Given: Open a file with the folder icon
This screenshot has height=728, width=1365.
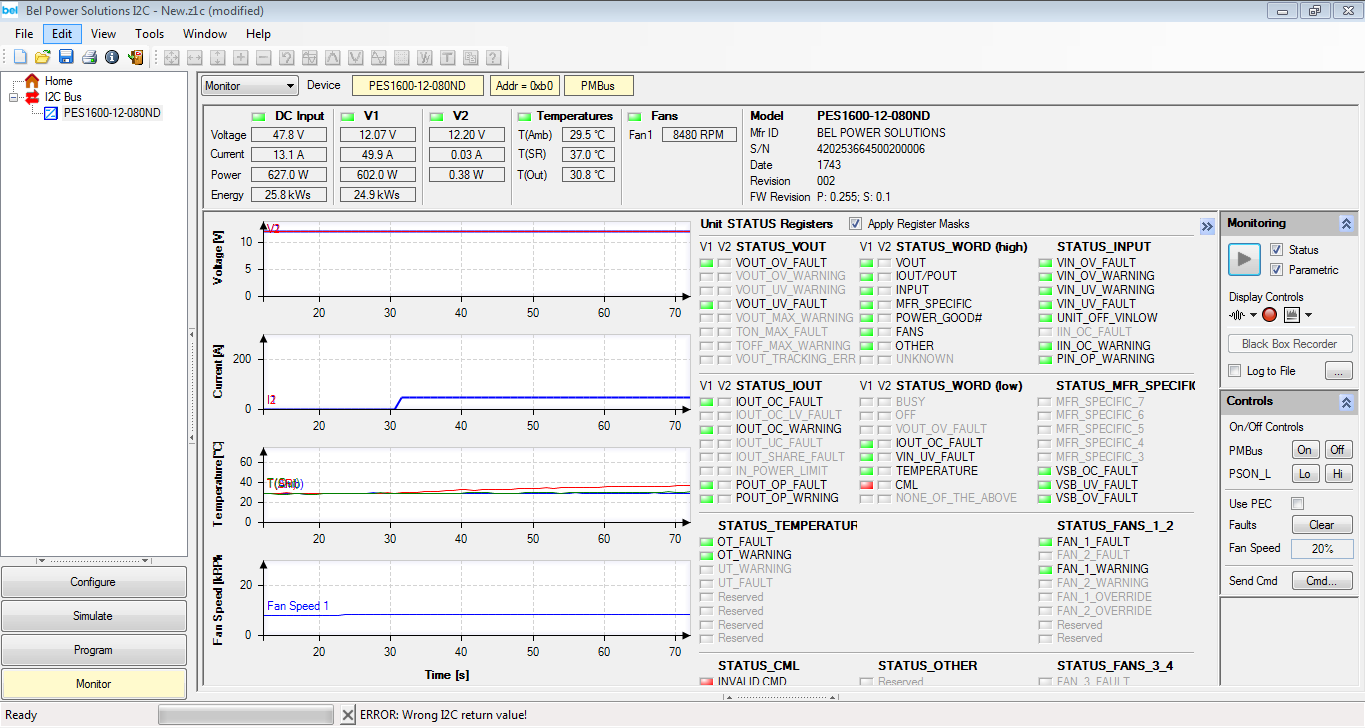Looking at the screenshot, I should click(x=43, y=58).
